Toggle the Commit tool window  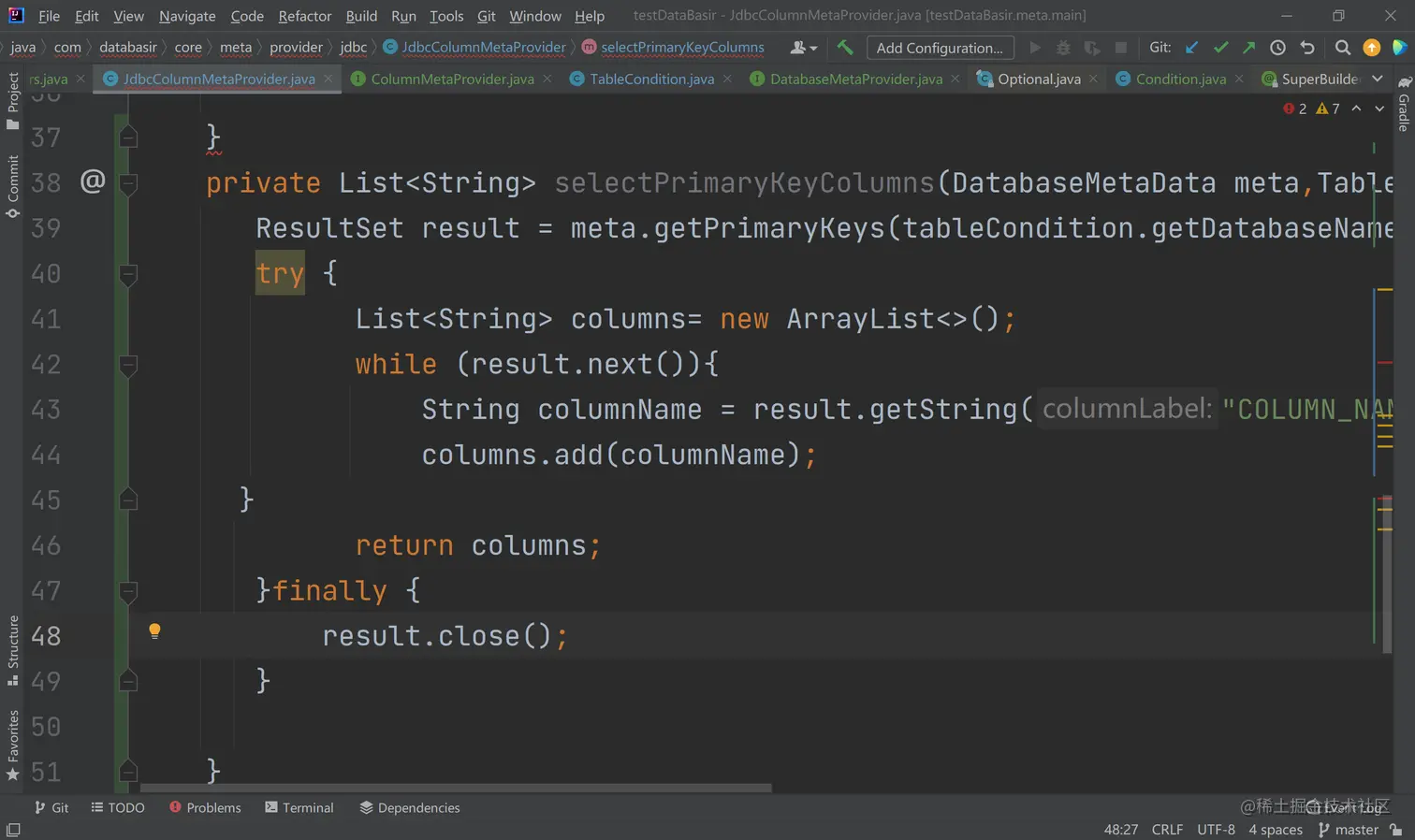pos(12,186)
